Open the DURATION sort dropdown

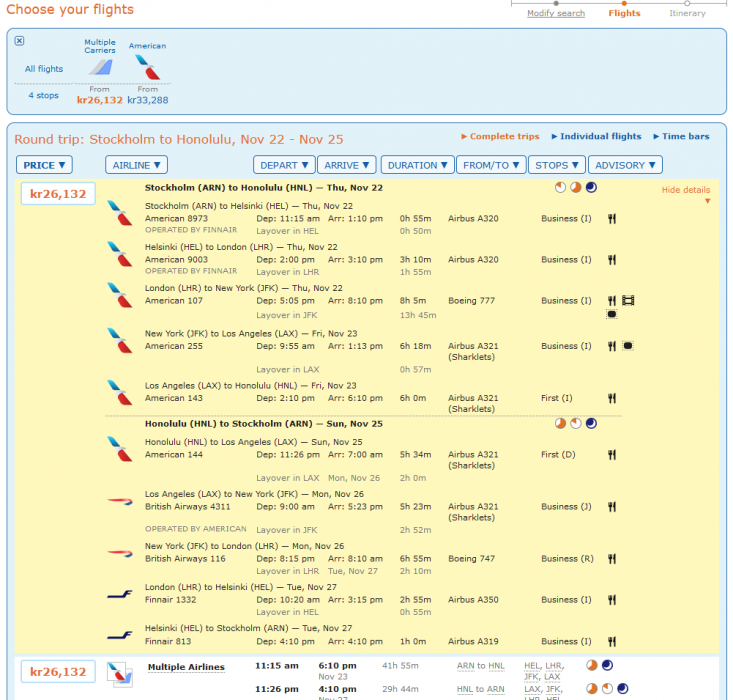click(417, 165)
